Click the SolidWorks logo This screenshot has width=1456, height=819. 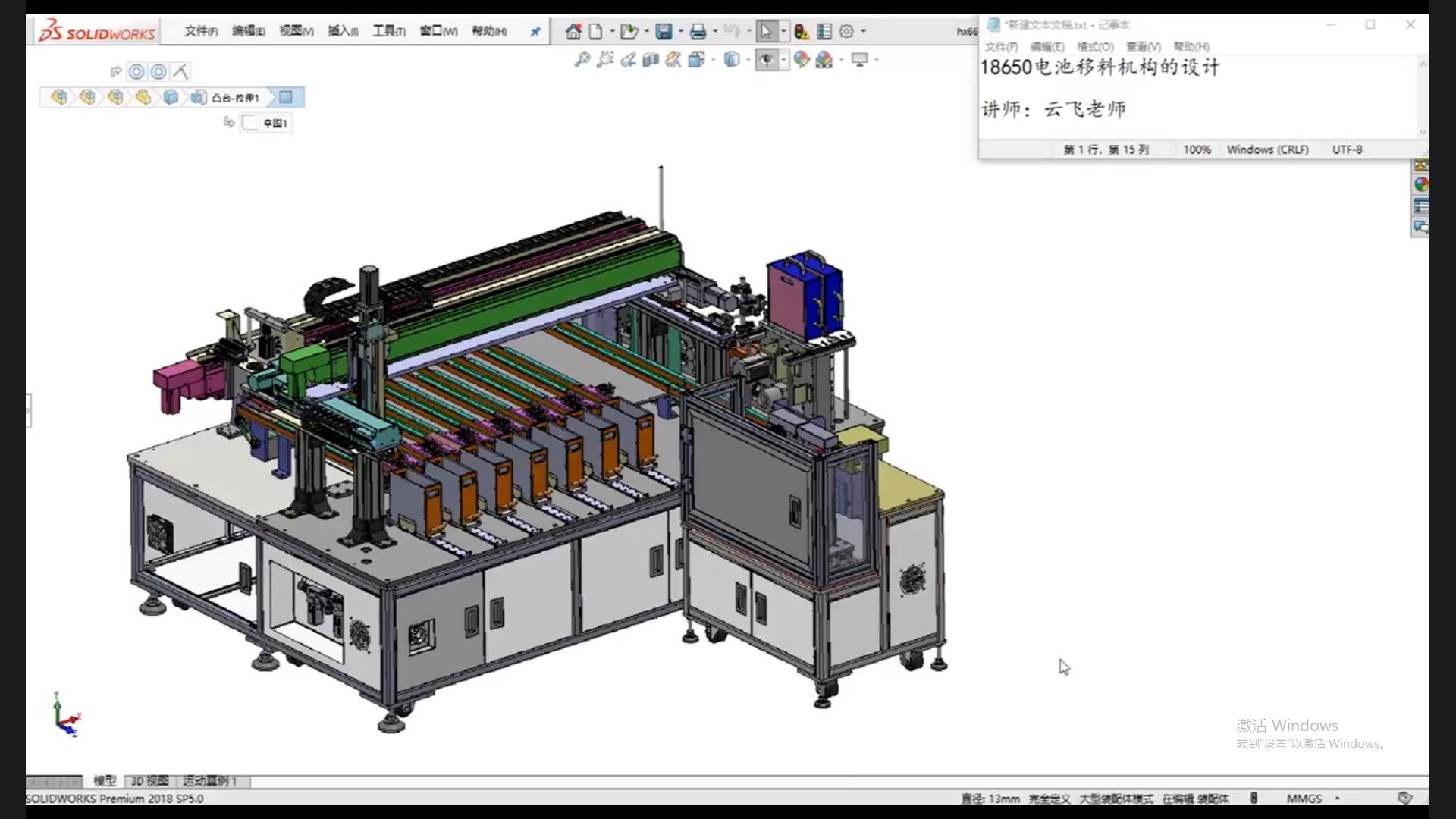pos(97,32)
